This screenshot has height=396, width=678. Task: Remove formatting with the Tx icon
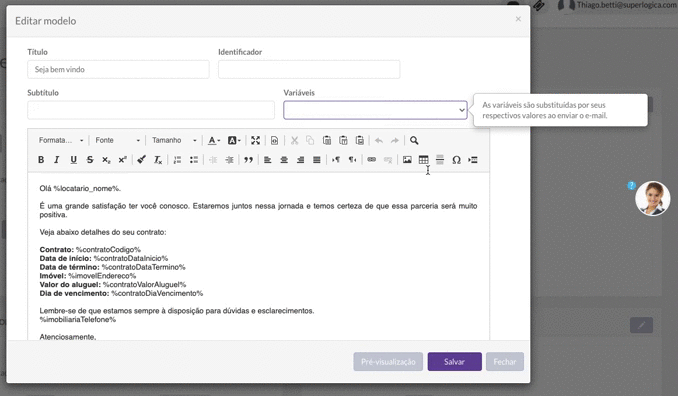point(158,160)
